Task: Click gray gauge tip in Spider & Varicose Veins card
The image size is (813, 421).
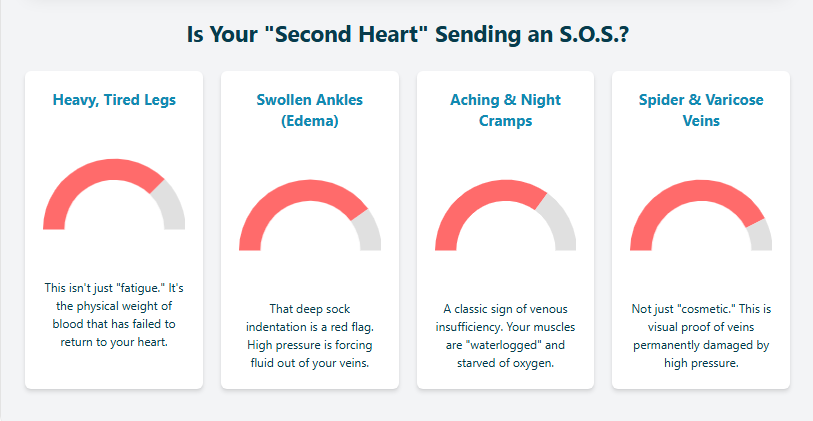Action: pyautogui.click(x=761, y=236)
